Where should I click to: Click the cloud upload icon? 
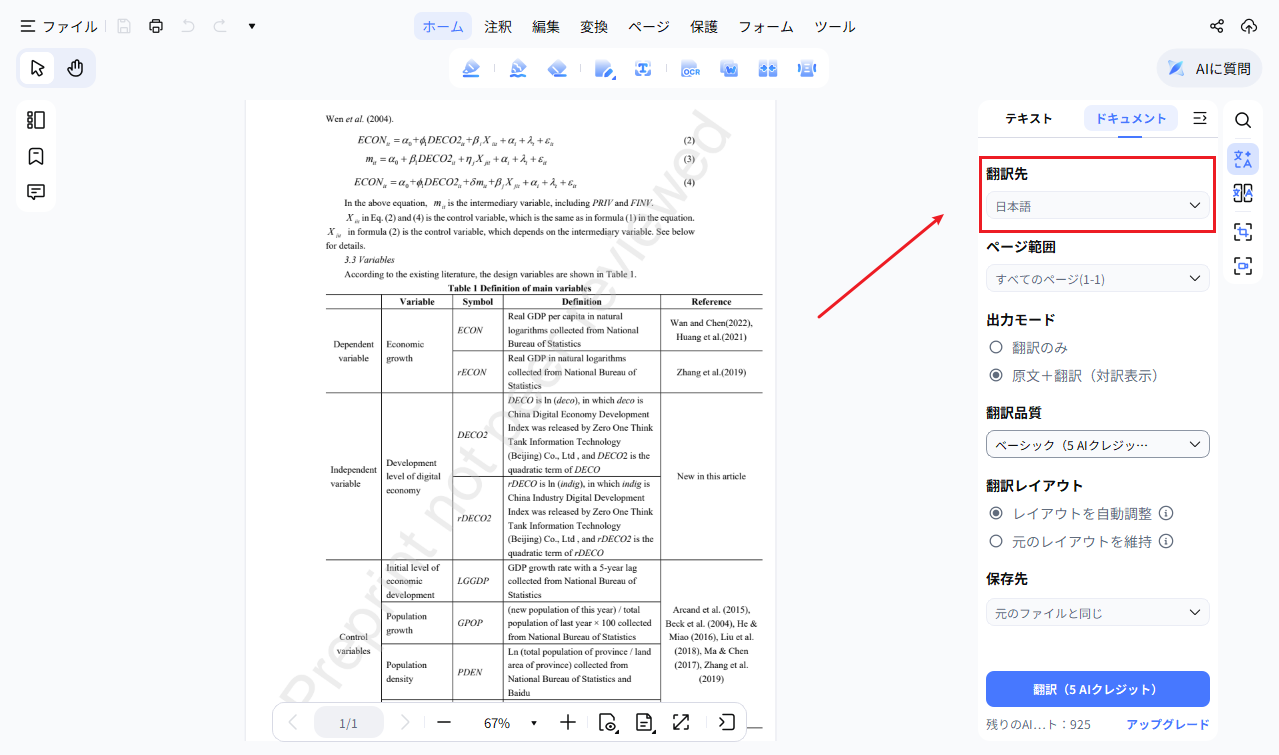(1249, 26)
